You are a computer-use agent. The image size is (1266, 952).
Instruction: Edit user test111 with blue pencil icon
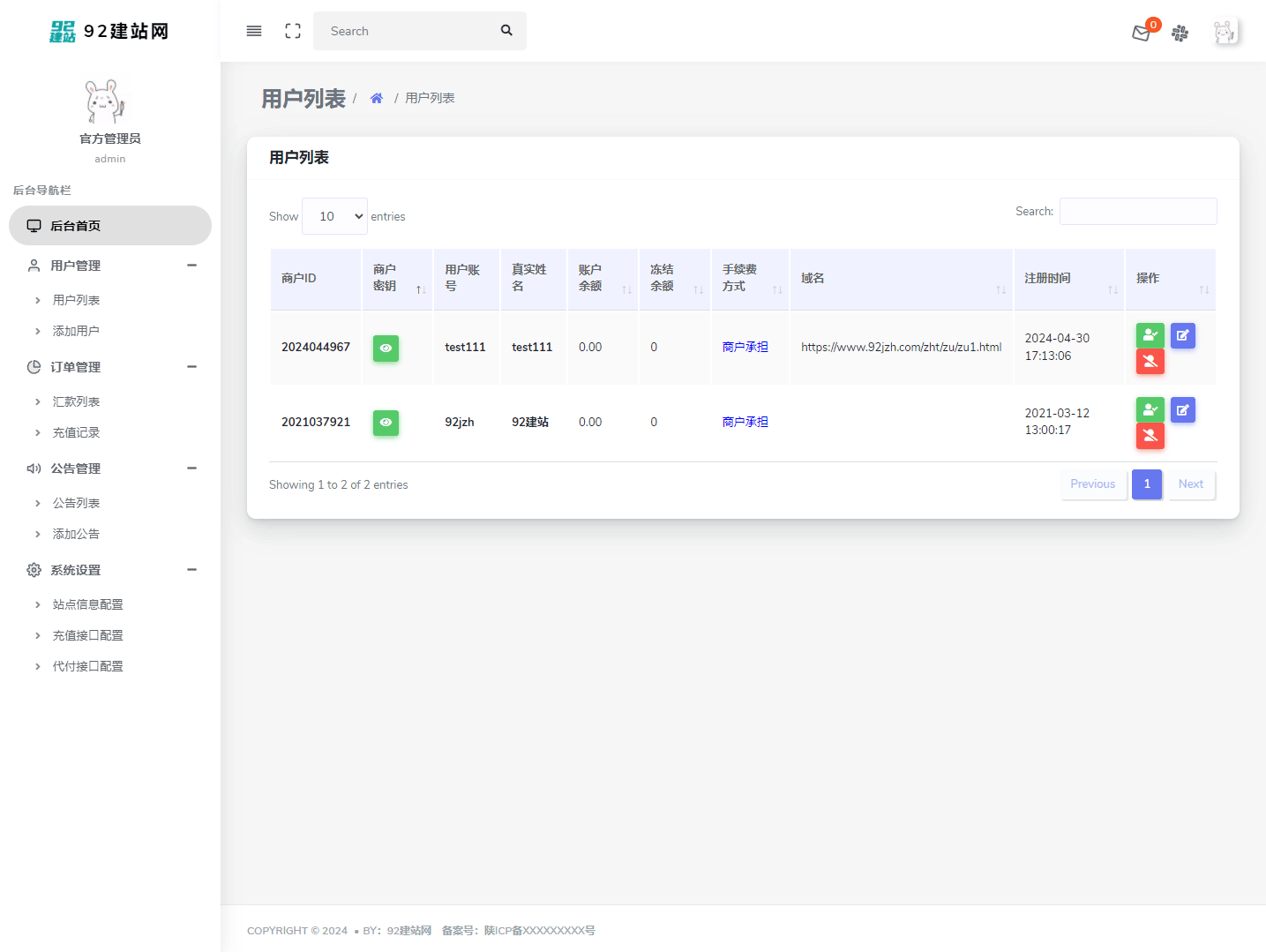click(x=1183, y=335)
